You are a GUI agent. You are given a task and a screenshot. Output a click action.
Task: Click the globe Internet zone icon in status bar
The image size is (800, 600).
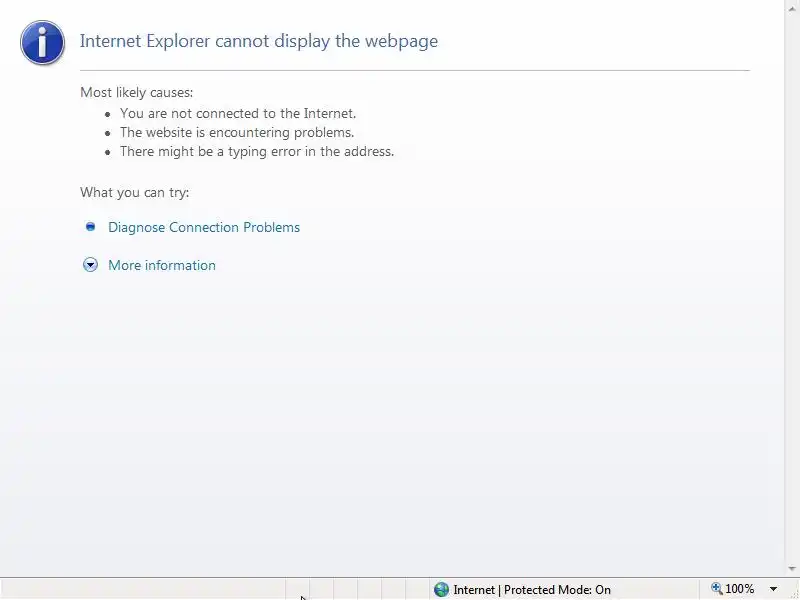(x=441, y=590)
